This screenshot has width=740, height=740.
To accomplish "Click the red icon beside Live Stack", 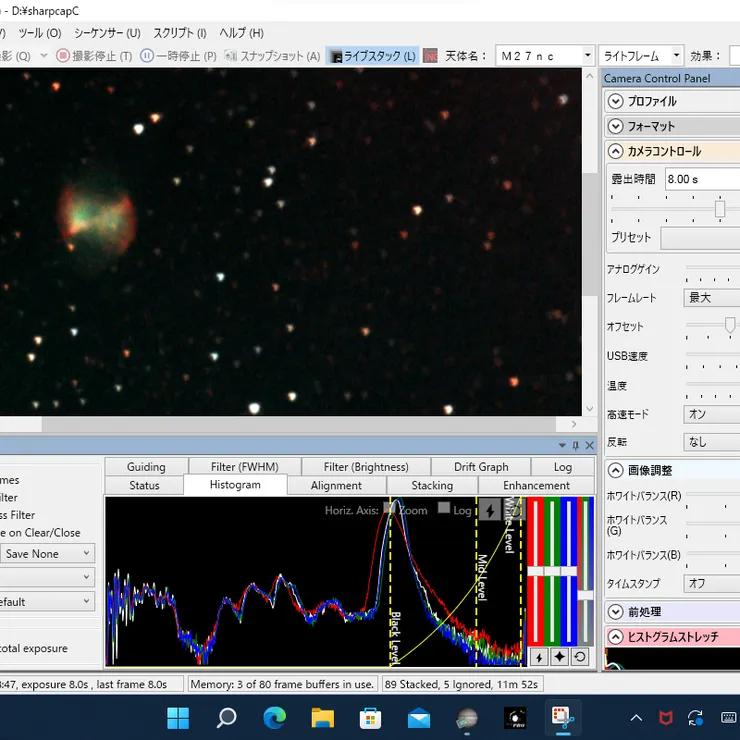I will click(x=430, y=56).
